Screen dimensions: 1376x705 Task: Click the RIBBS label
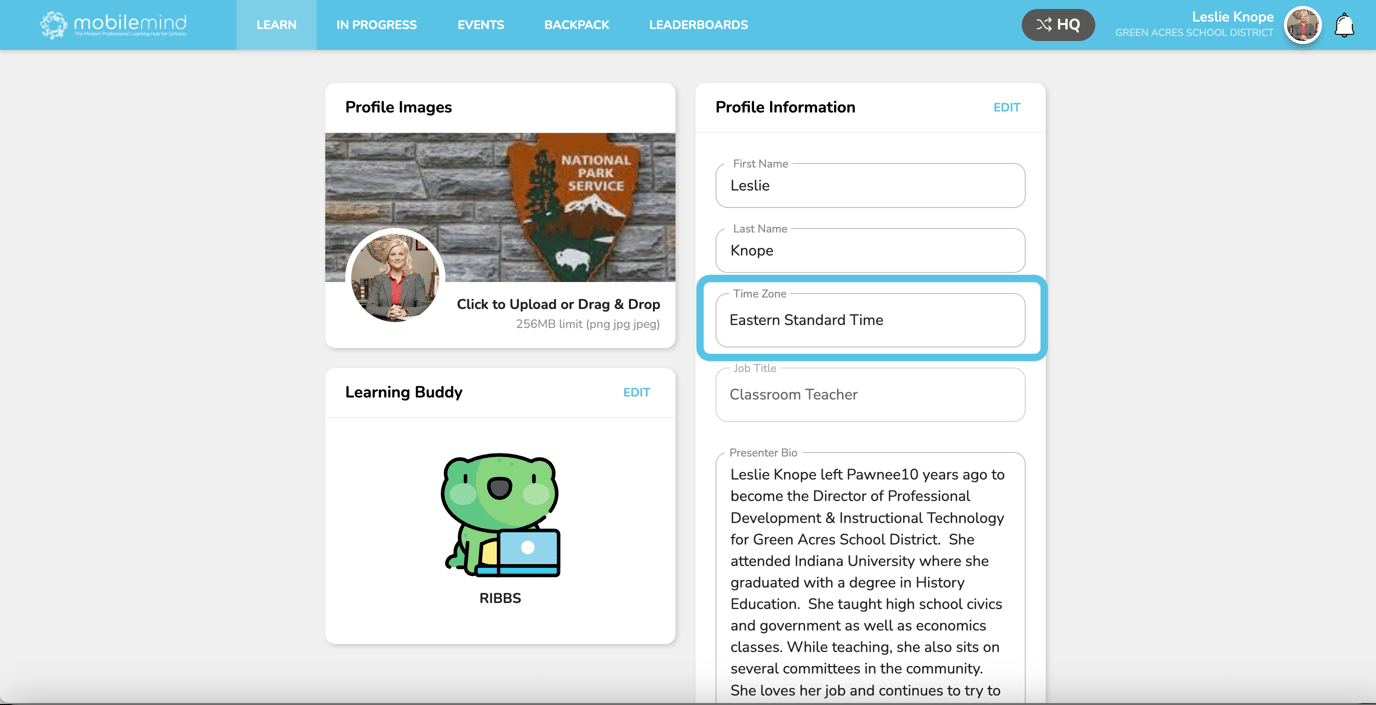(500, 598)
